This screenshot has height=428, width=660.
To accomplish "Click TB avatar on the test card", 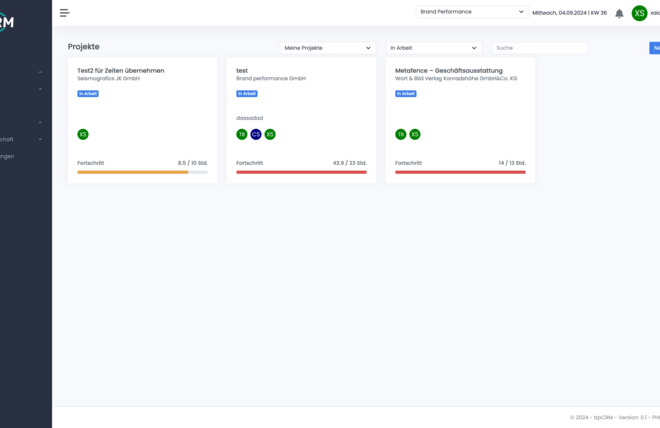I will coord(242,134).
